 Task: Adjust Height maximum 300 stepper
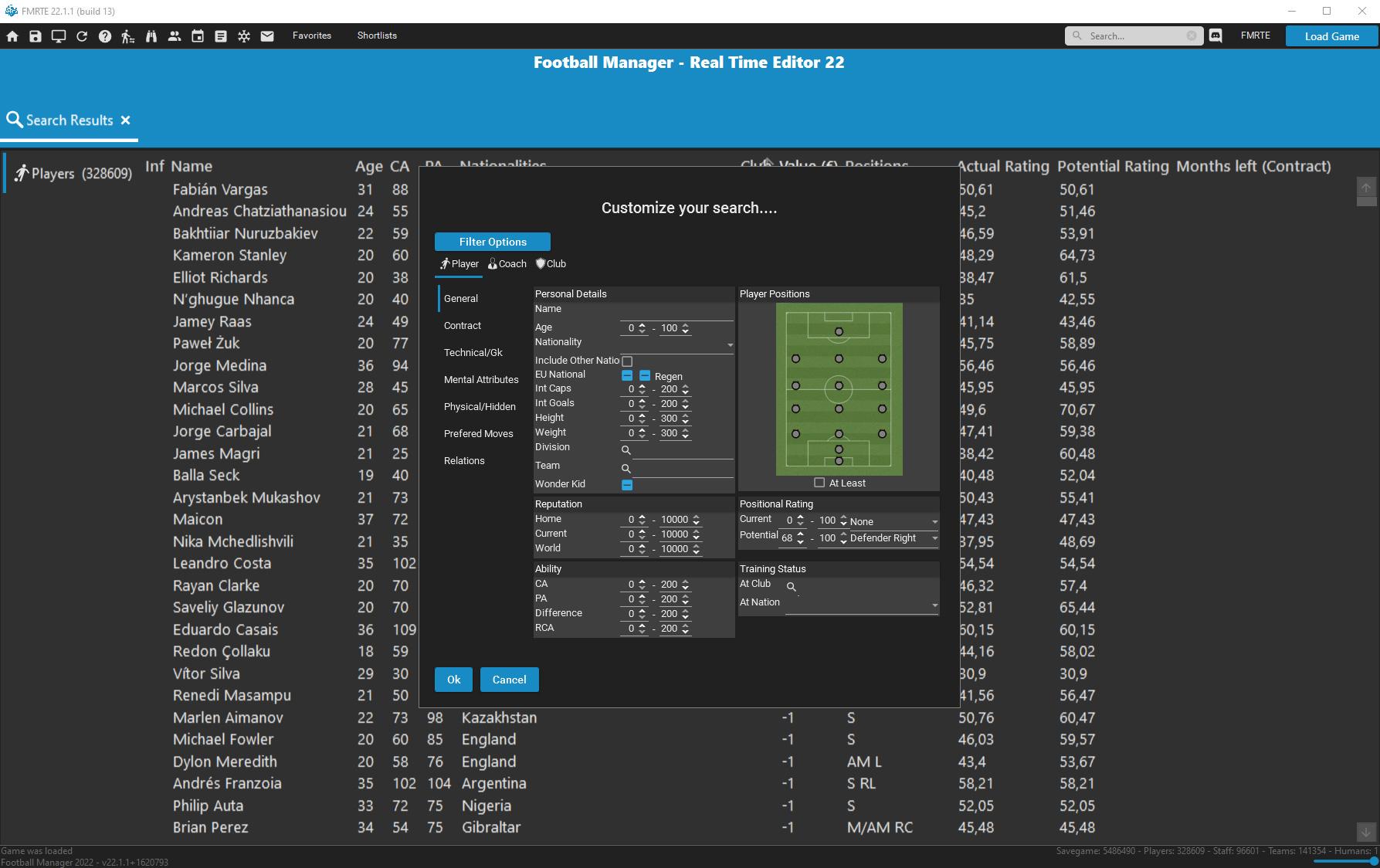[685, 419]
